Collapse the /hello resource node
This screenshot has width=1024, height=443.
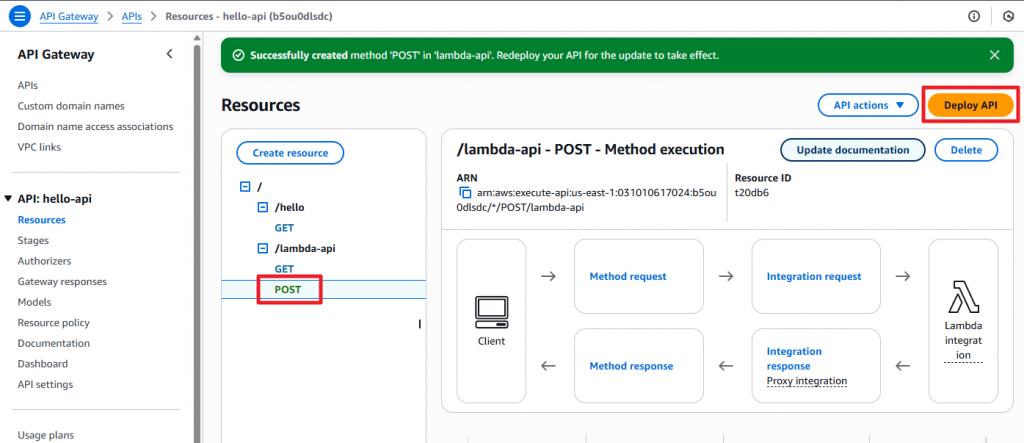coord(263,208)
